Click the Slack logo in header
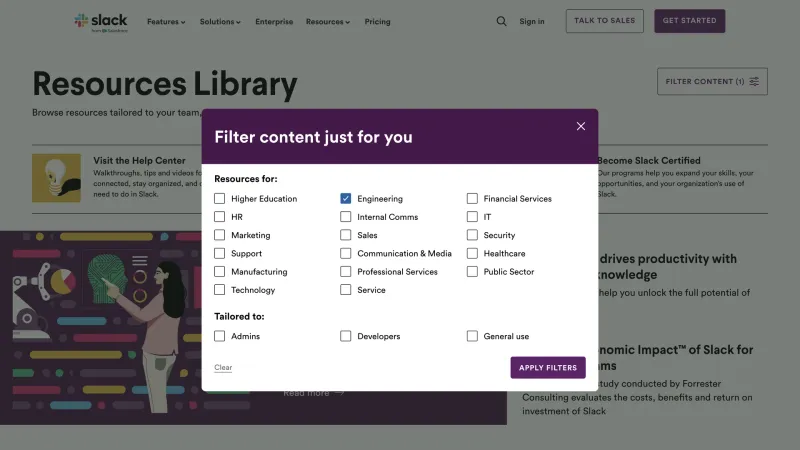The image size is (800, 450). 101,22
